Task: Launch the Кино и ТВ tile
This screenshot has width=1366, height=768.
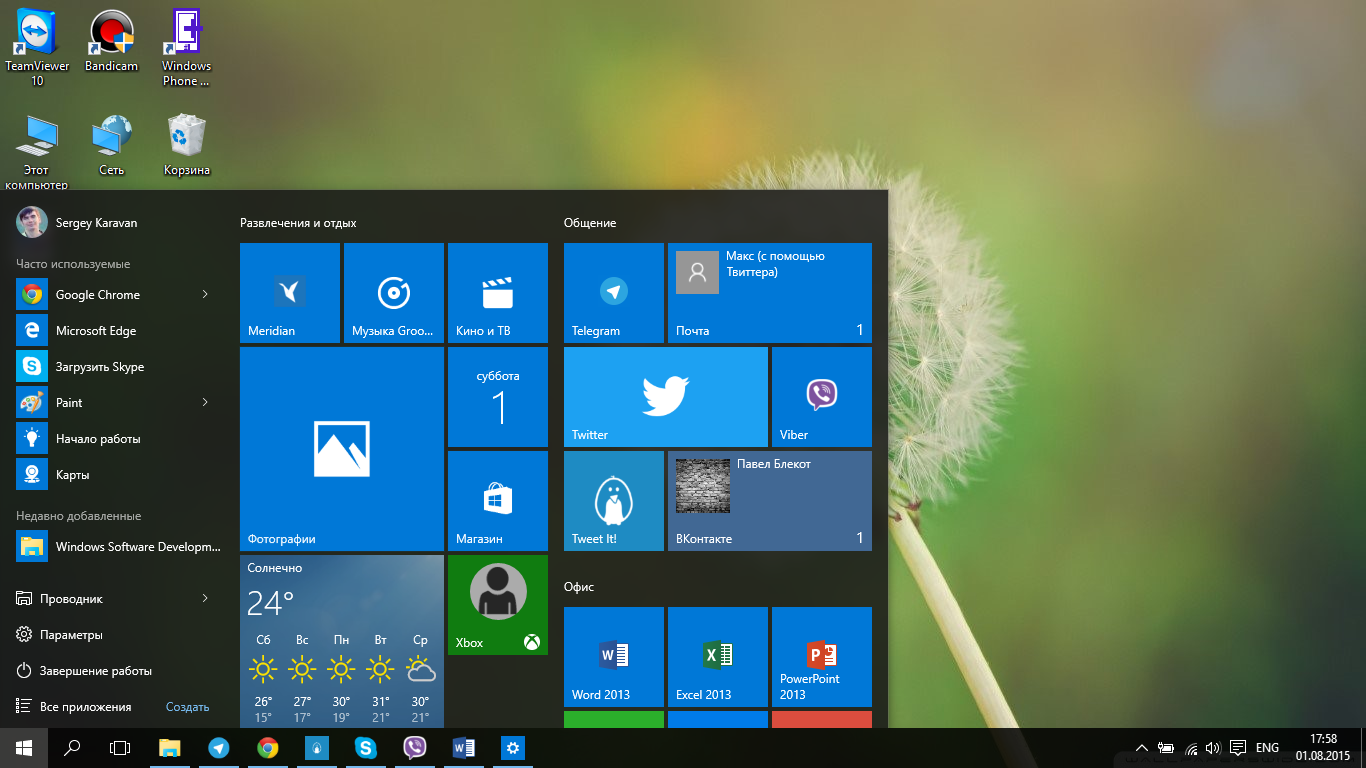Action: pos(498,293)
